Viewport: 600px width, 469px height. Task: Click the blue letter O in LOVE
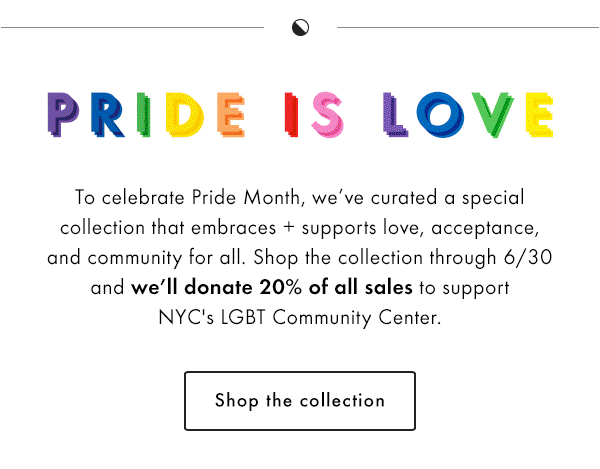coord(440,114)
